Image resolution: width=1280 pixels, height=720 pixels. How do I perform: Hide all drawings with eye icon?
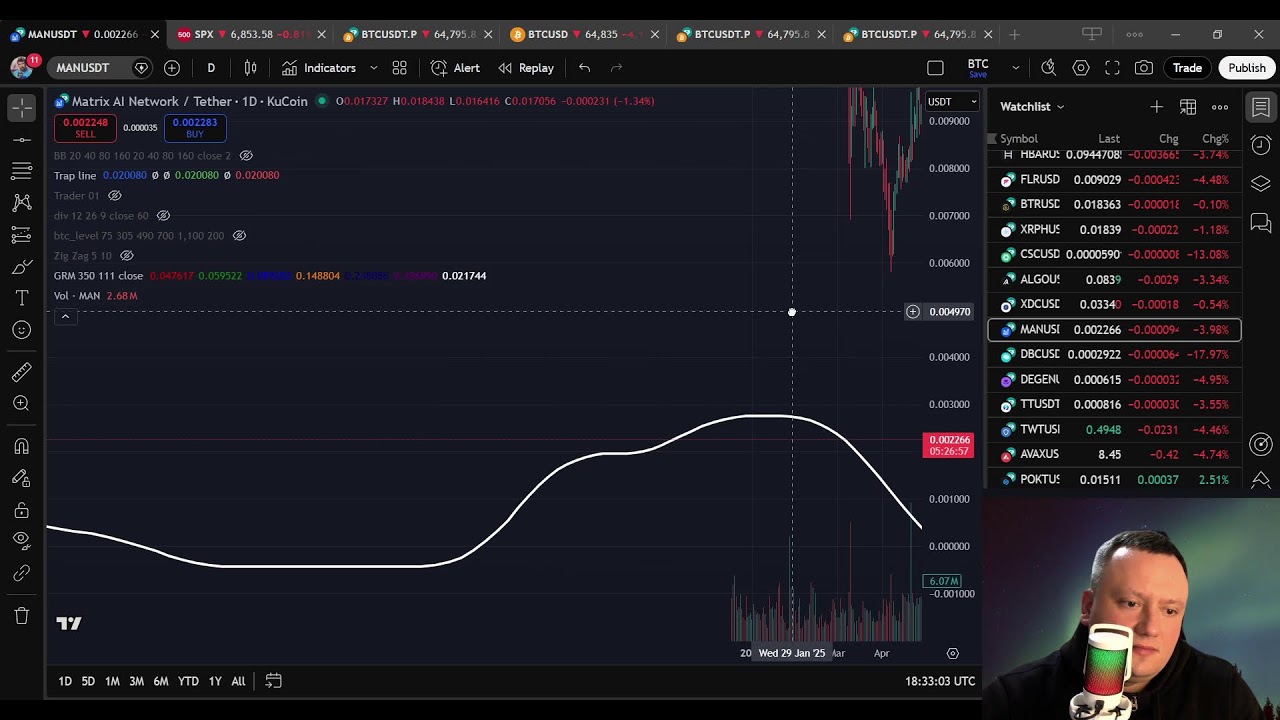click(22, 541)
